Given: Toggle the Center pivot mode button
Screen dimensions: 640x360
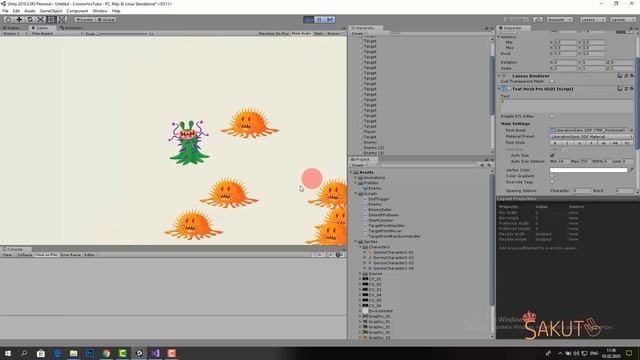Looking at the screenshot, I should coord(85,20).
